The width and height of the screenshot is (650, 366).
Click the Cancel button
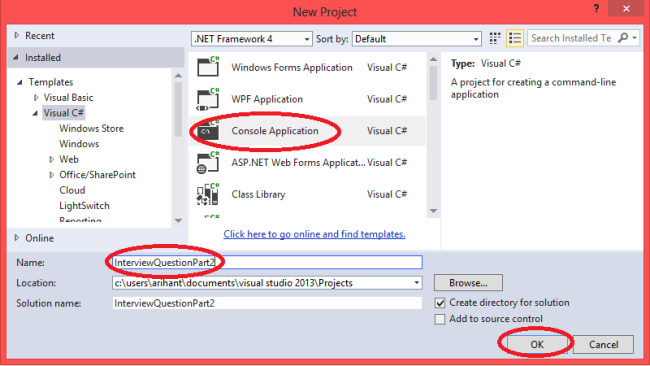[603, 344]
